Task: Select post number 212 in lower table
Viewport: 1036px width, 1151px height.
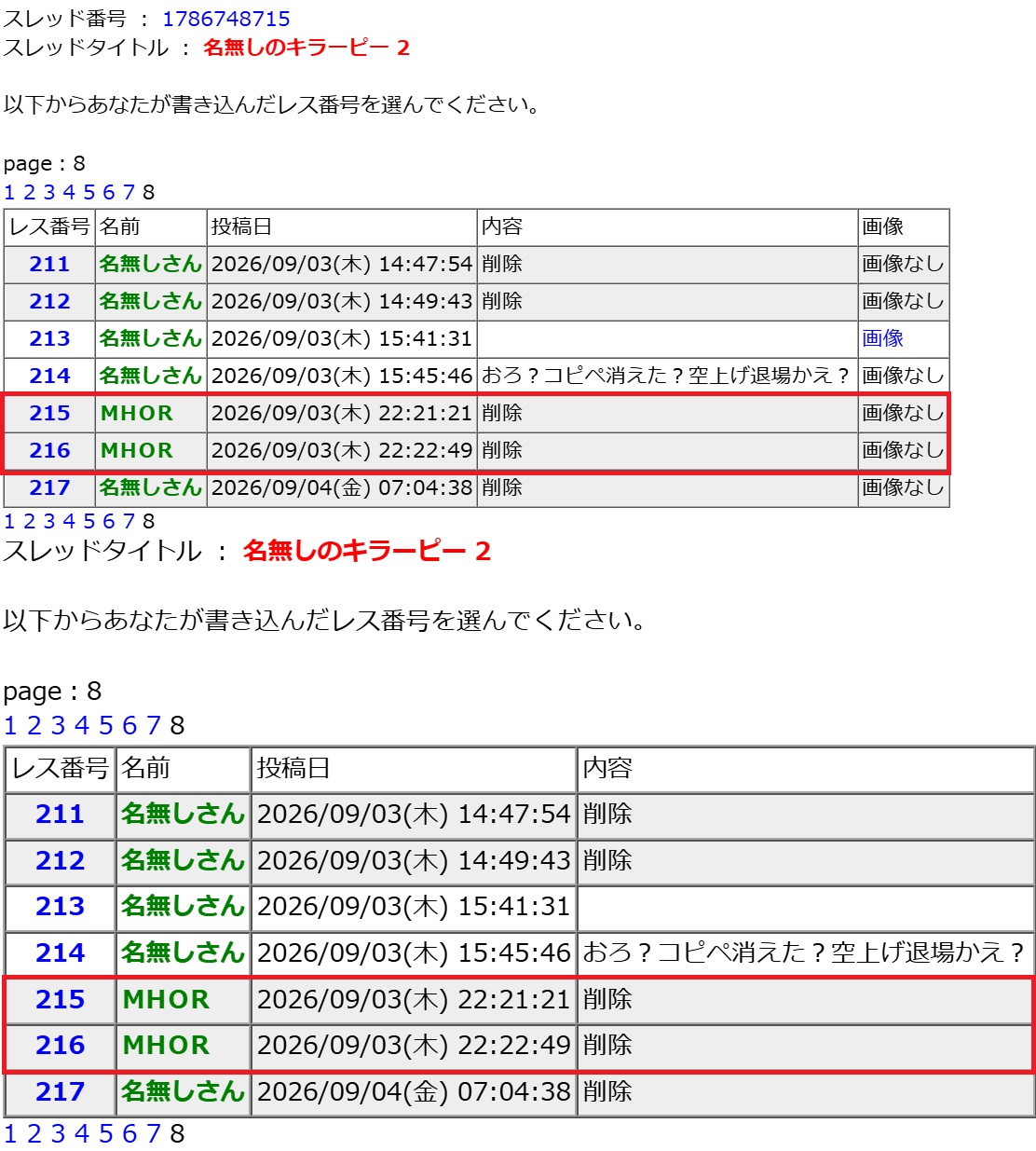Action: pos(60,860)
